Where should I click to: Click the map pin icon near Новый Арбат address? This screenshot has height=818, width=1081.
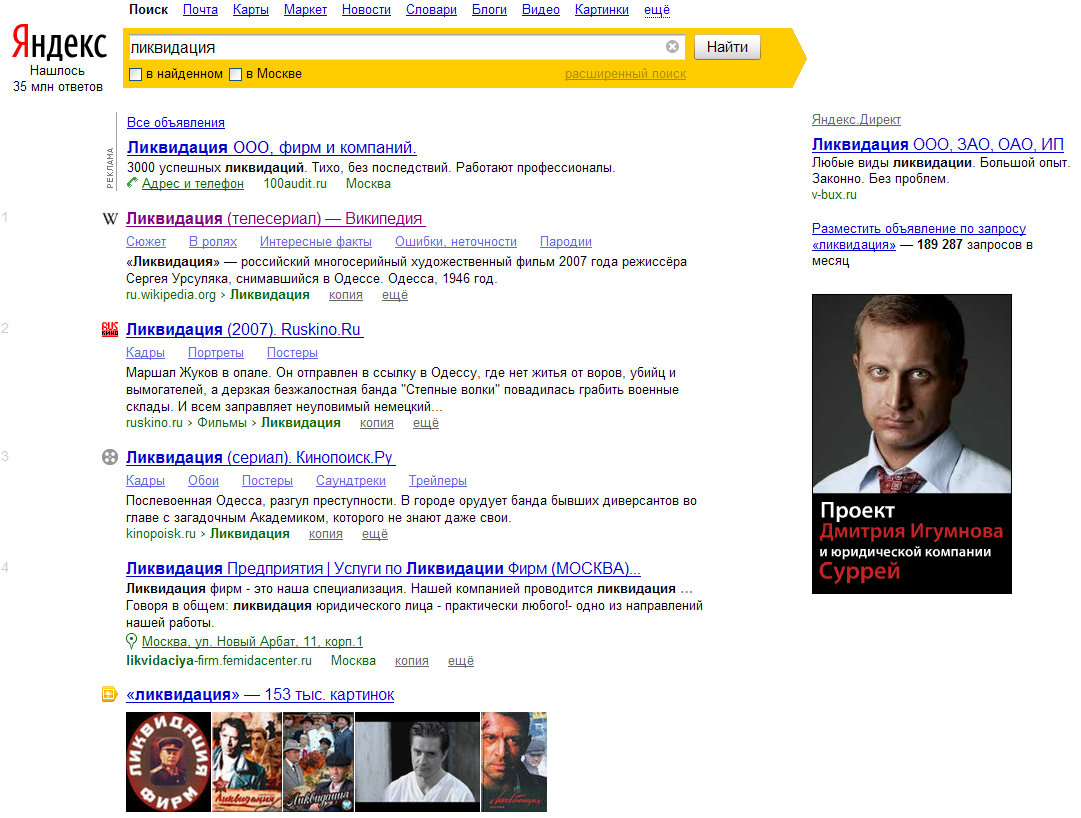coord(132,642)
